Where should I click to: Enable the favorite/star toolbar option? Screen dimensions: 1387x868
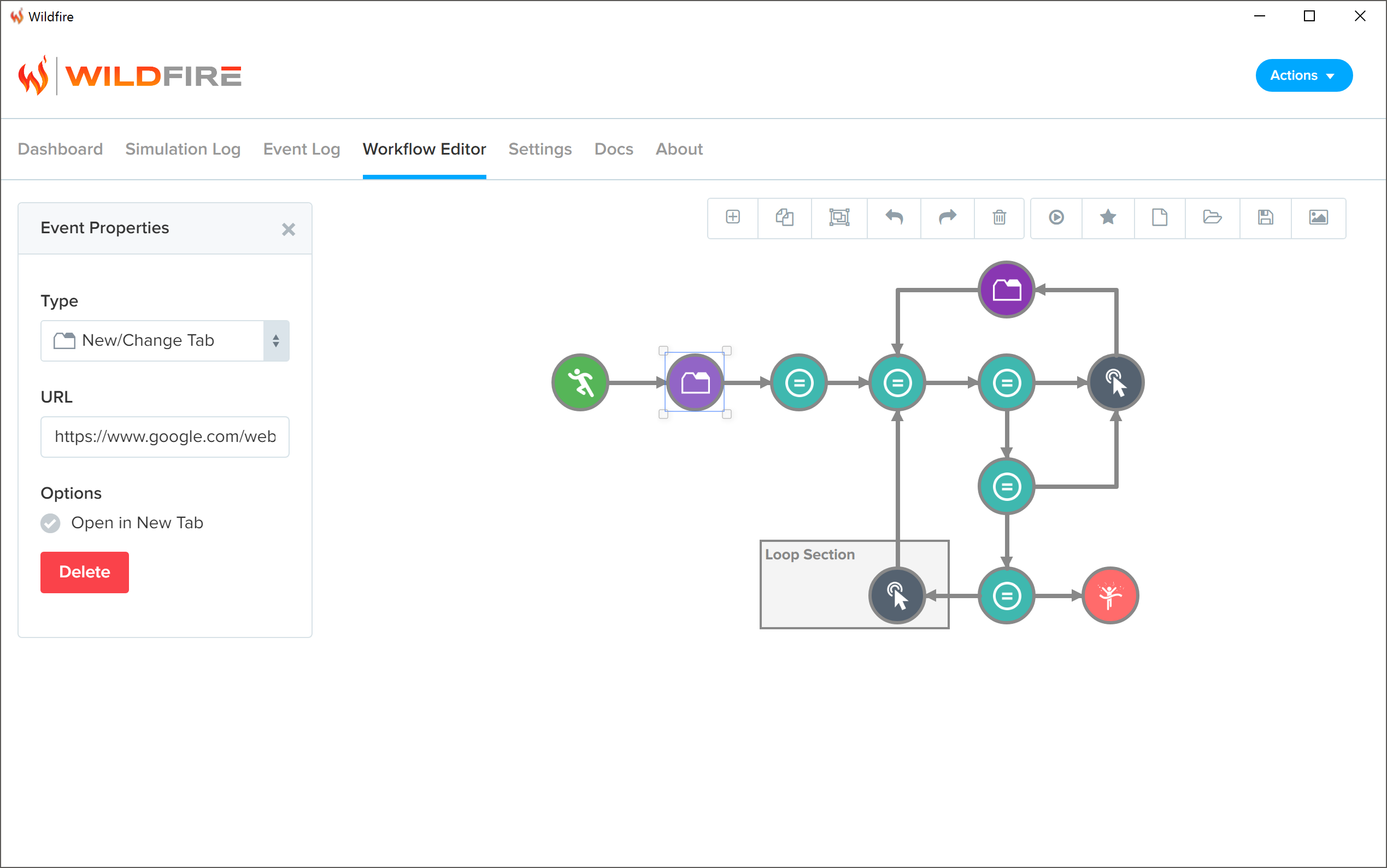(x=1107, y=217)
